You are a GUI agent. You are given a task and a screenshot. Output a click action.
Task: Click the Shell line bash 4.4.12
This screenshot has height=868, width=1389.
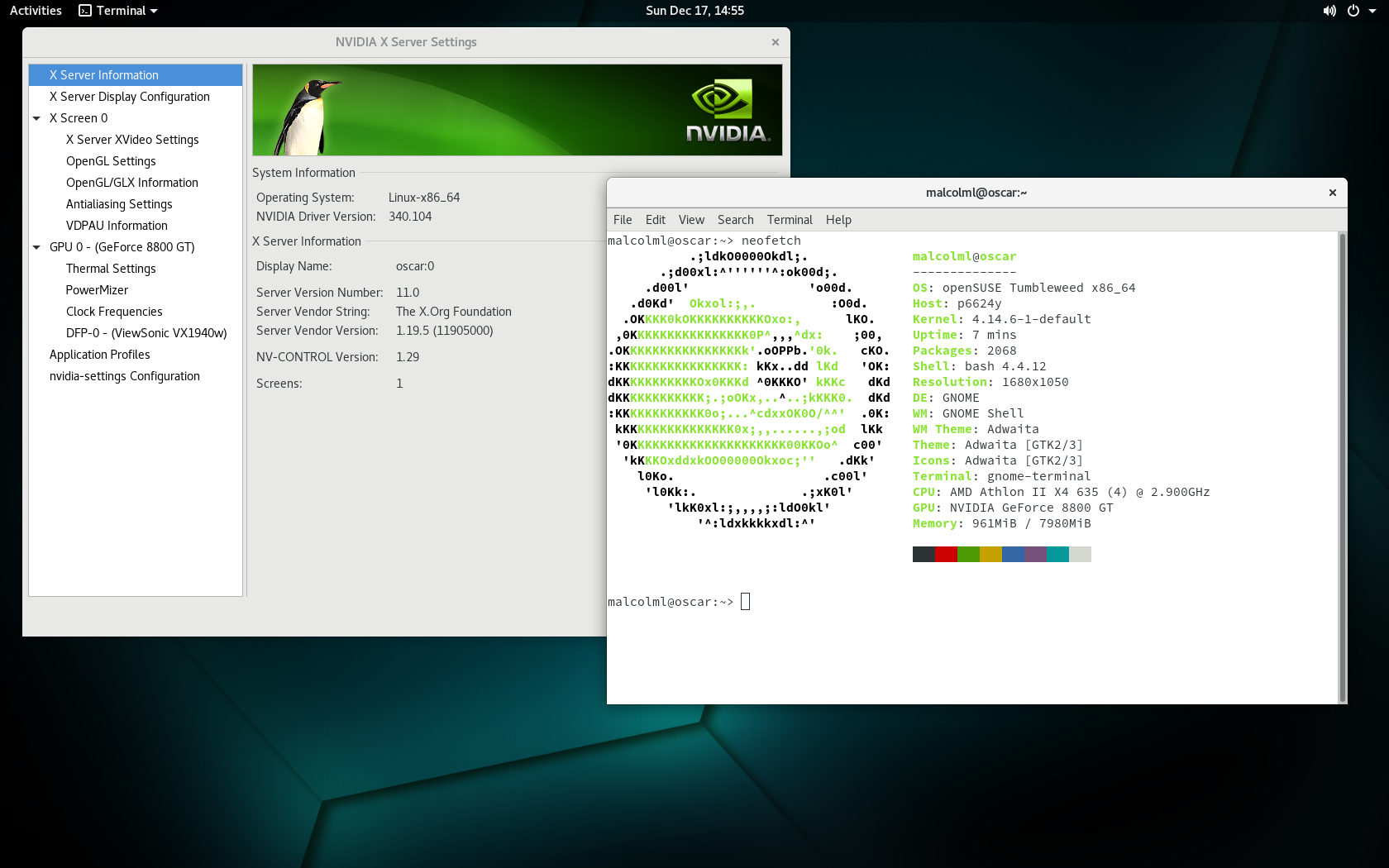979,367
